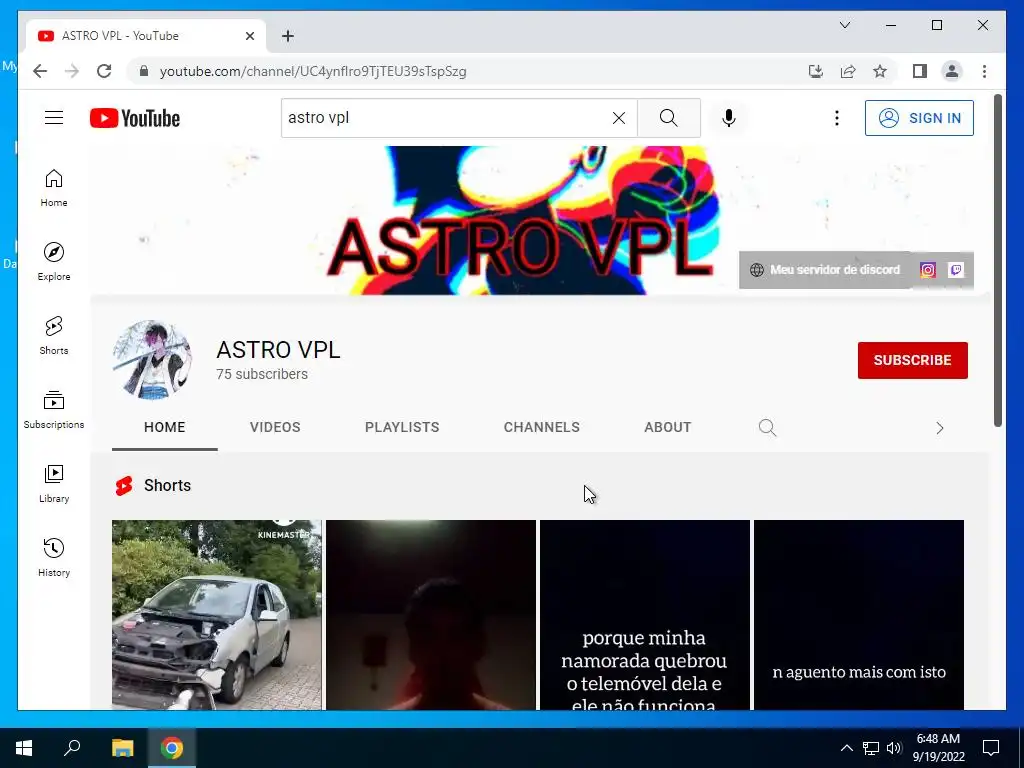The height and width of the screenshot is (768, 1024).
Task: Switch to the PLAYLISTS tab
Action: coord(402,427)
